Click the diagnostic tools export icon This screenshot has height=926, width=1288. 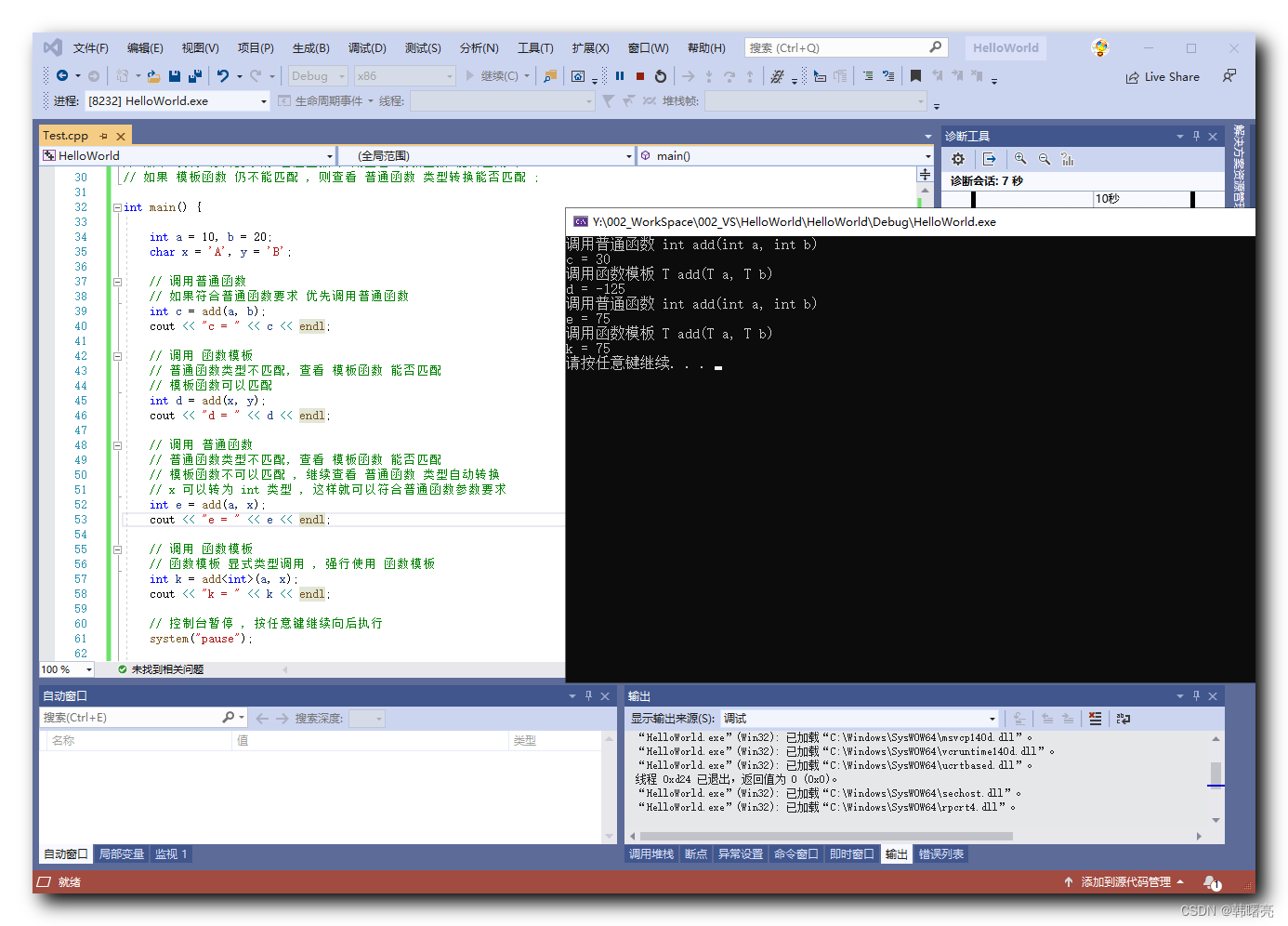pyautogui.click(x=989, y=159)
